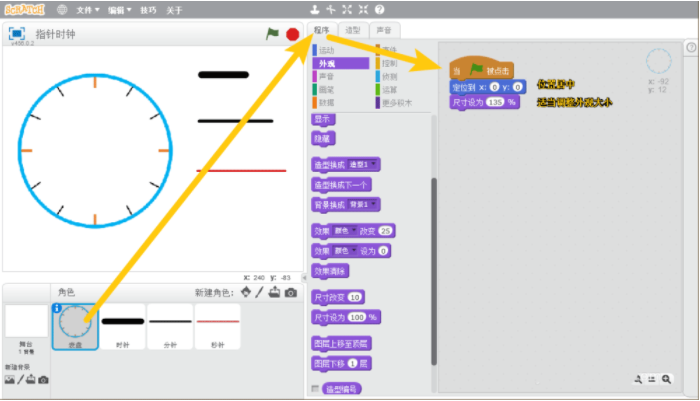Open the language globe menu
700x401 pixels.
pyautogui.click(x=63, y=9)
